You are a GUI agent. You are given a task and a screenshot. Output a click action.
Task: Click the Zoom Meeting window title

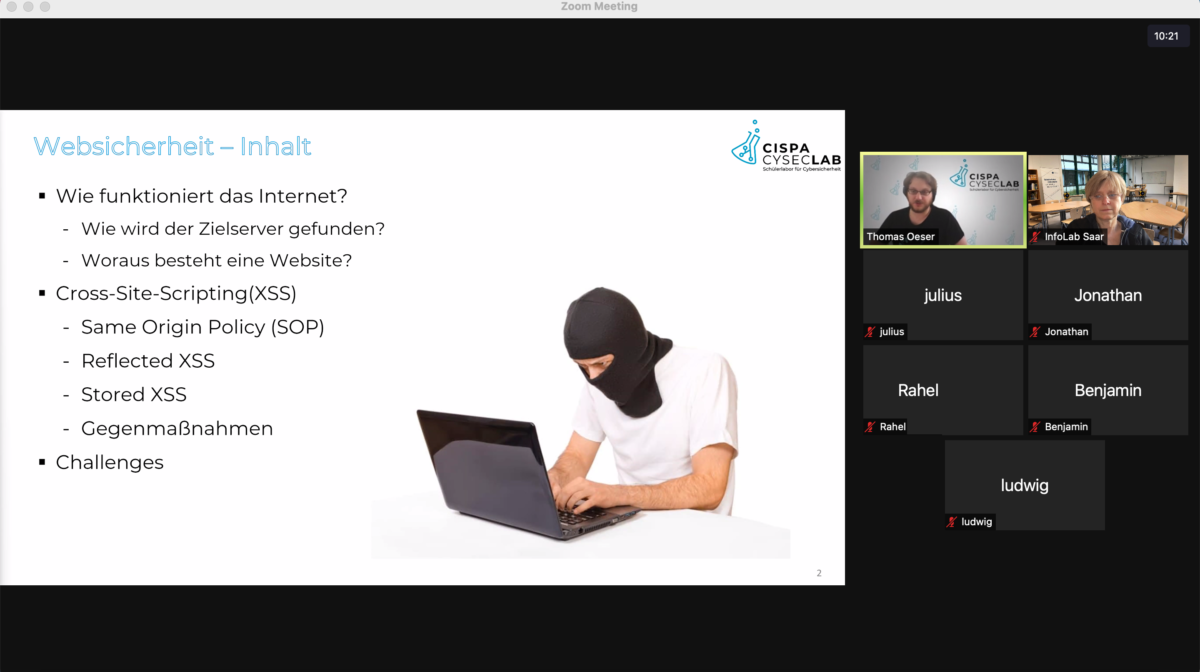tap(599, 7)
